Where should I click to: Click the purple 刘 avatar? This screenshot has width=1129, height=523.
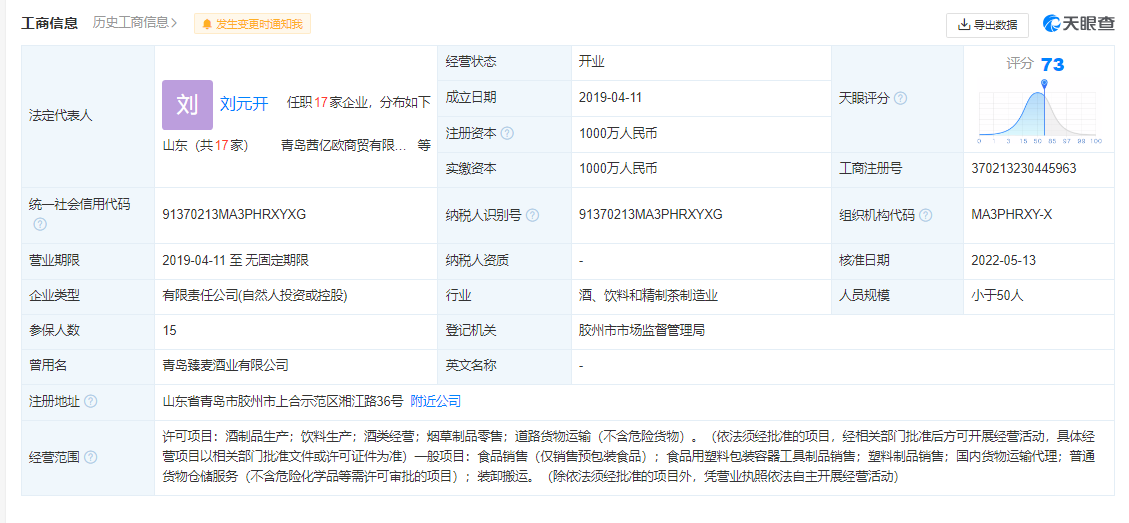(188, 105)
